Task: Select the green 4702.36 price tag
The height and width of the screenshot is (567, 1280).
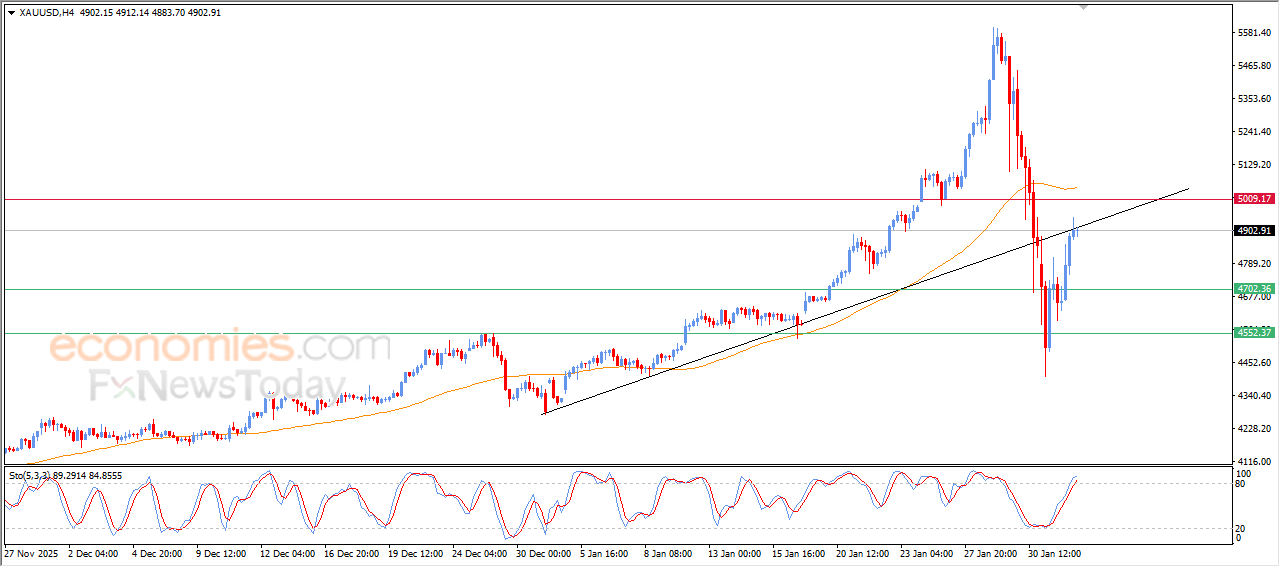Action: [x=1254, y=289]
